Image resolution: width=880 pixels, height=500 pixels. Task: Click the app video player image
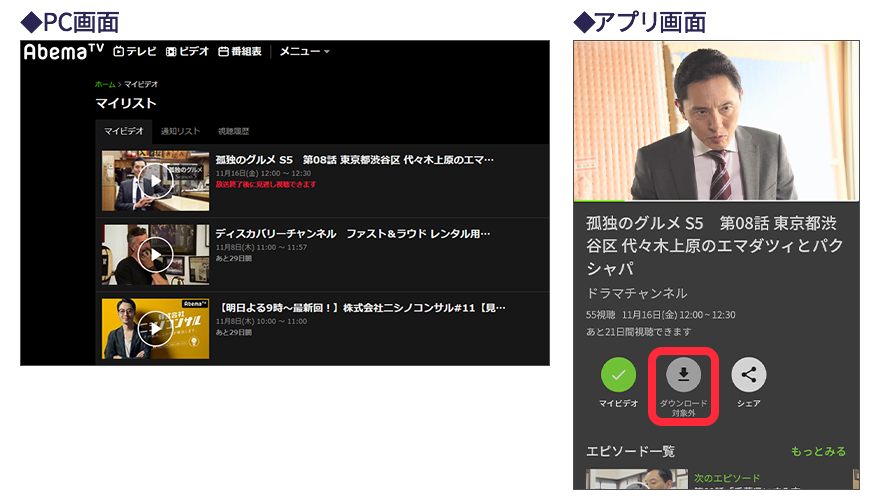coord(716,120)
